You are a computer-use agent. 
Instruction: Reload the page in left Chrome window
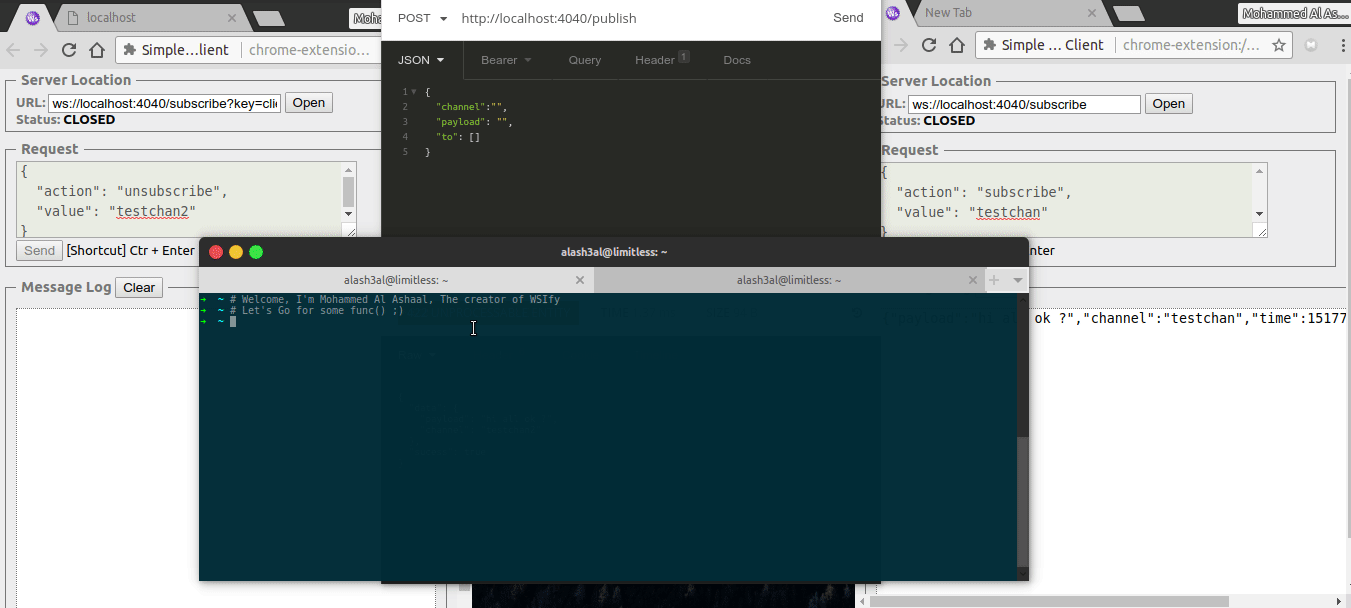(69, 50)
